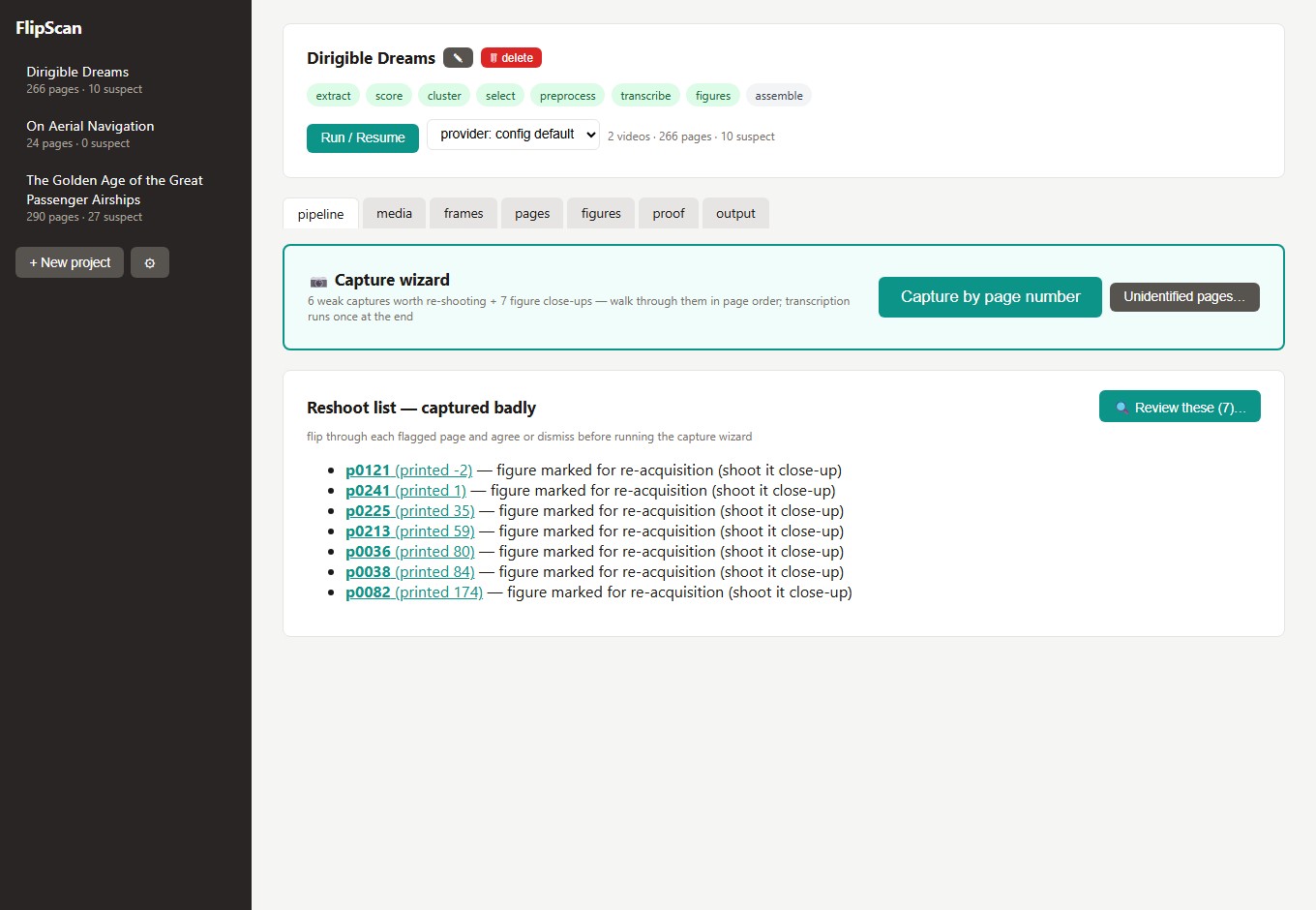1316x910 pixels.
Task: Open the provider: config default dropdown
Action: pos(513,135)
